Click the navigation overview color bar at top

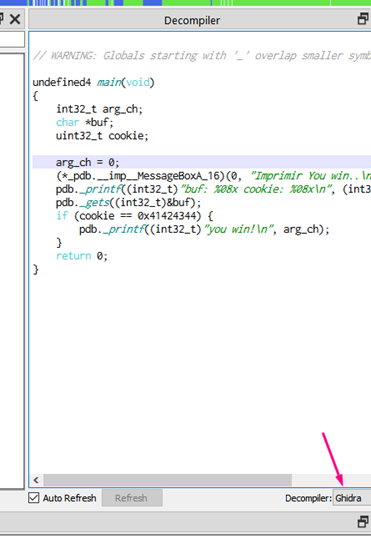tap(185, 3)
